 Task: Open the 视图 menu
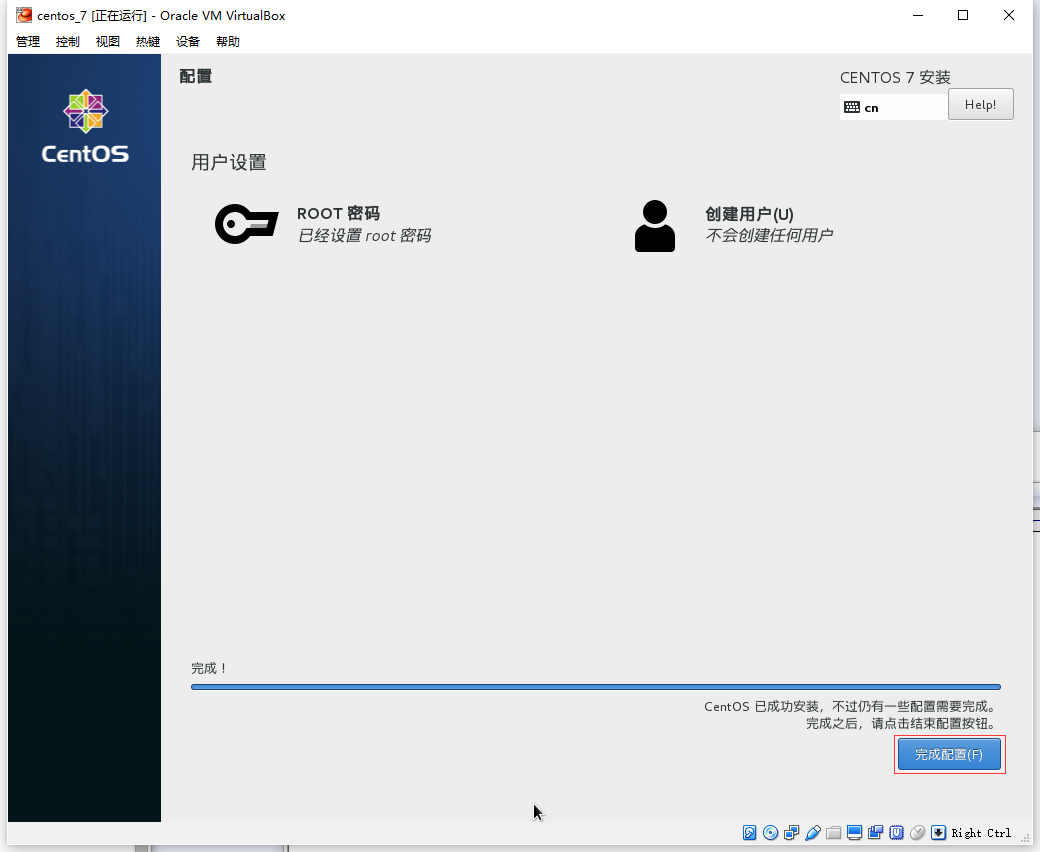[108, 42]
